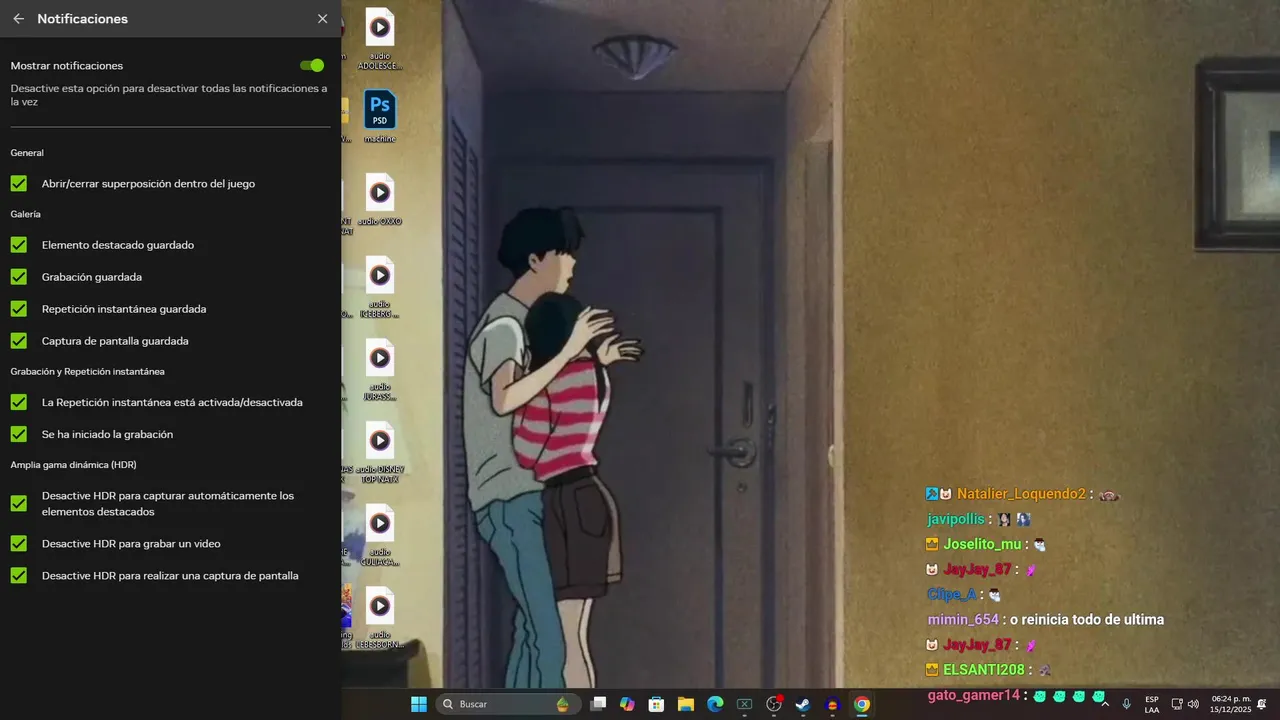Uncheck Grabación guardada checkbox

tap(19, 276)
